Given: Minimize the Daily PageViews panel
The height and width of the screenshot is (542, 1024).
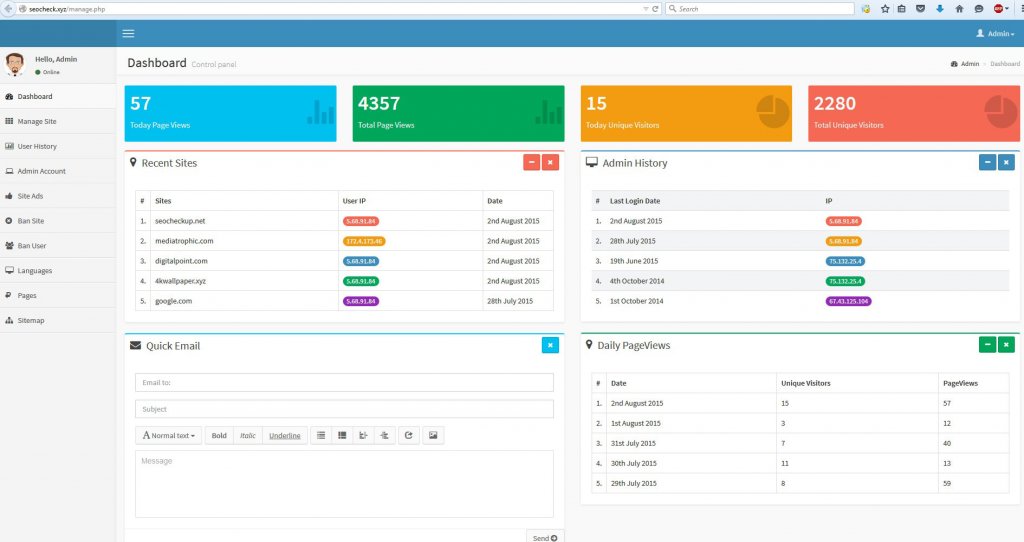Looking at the screenshot, I should click(x=987, y=345).
